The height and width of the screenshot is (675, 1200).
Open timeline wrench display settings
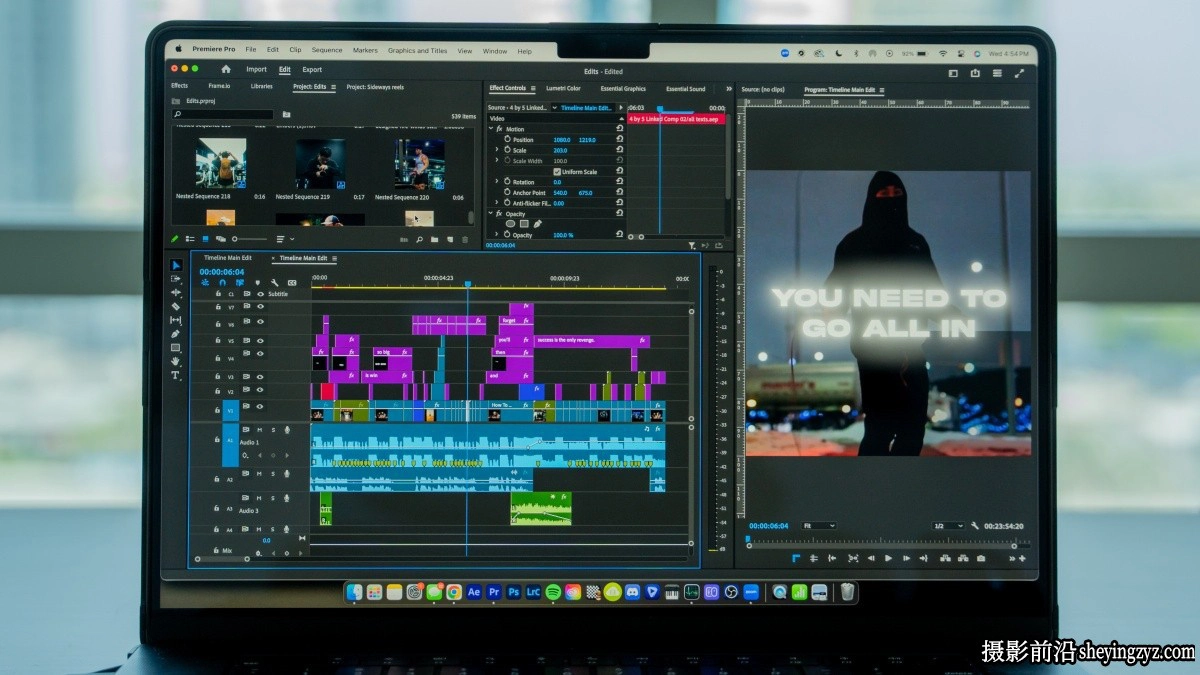click(x=275, y=283)
